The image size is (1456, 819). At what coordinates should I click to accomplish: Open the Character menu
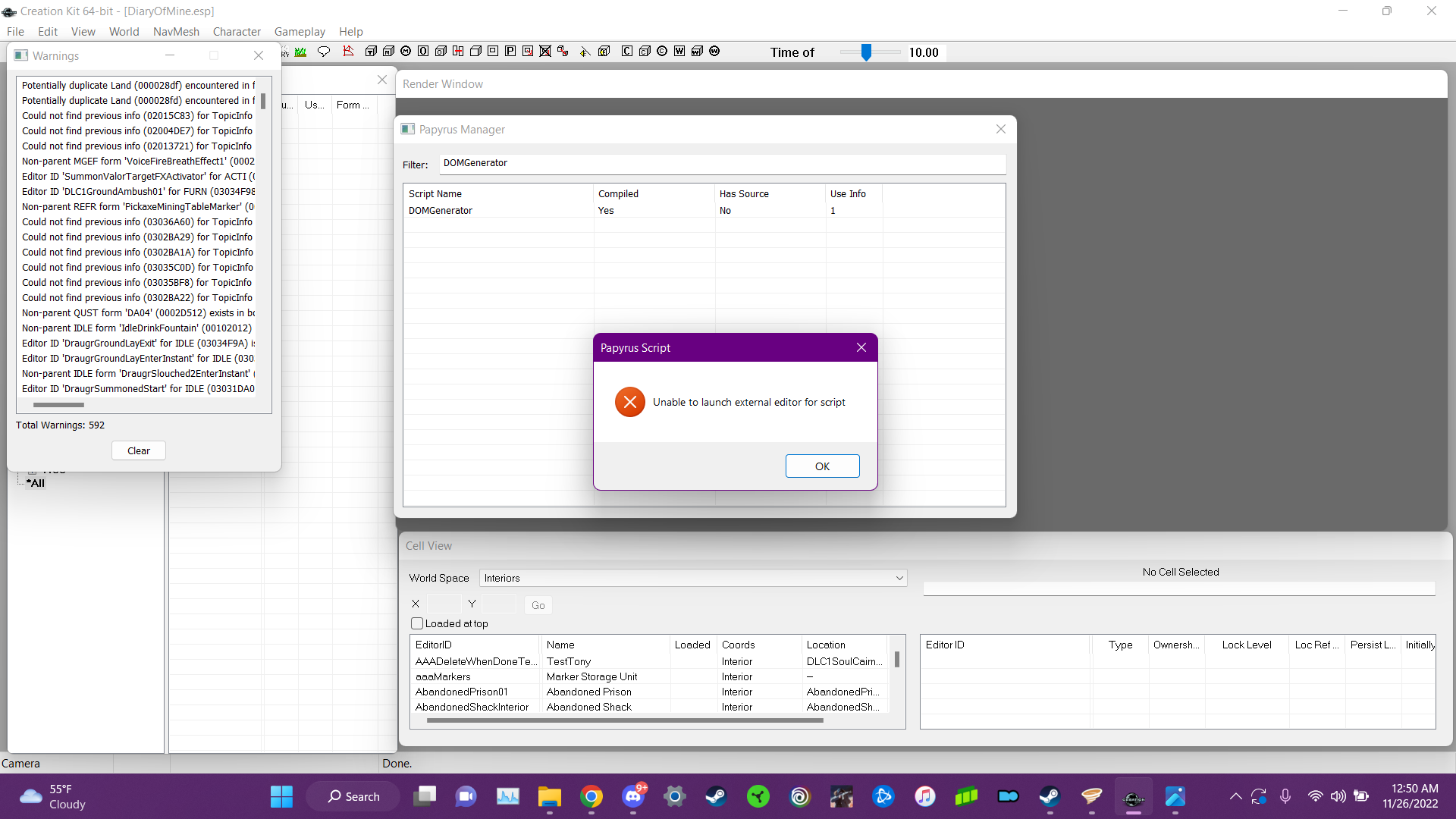[x=237, y=32]
